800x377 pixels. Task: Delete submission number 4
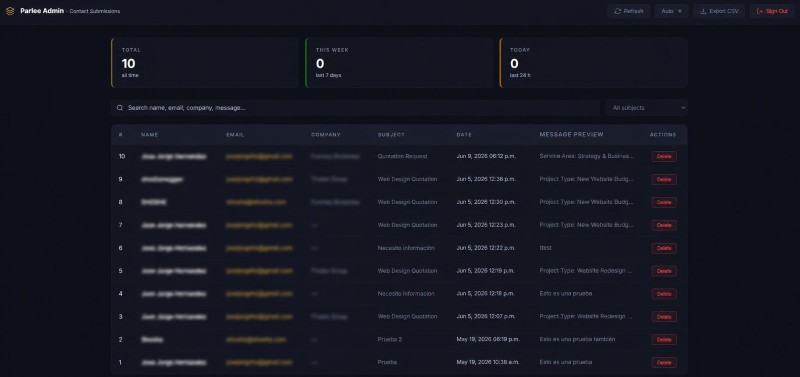pyautogui.click(x=664, y=294)
